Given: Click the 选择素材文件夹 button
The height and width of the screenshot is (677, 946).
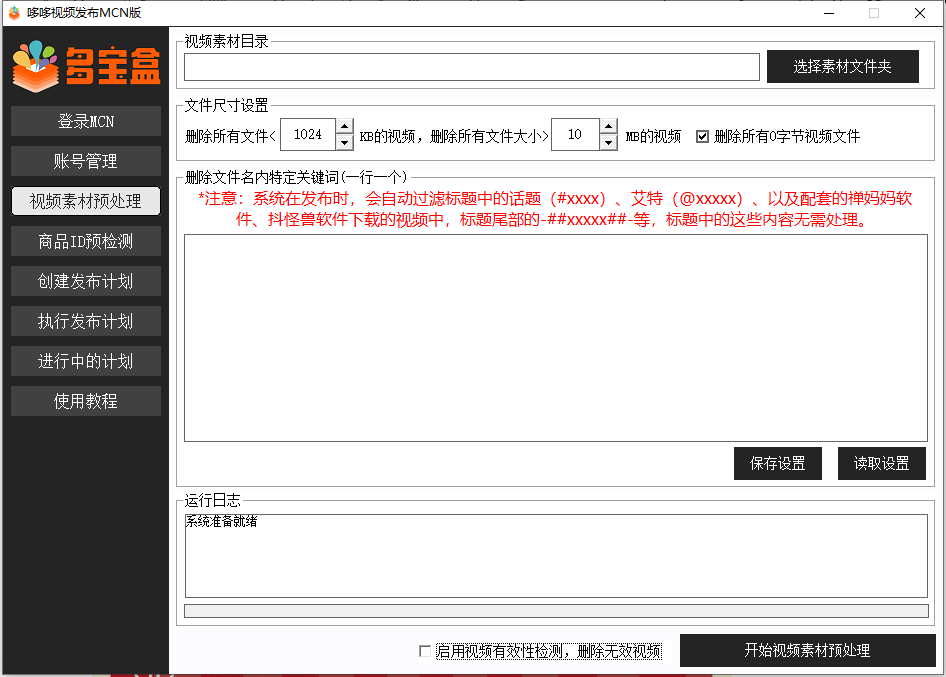Looking at the screenshot, I should [x=842, y=66].
